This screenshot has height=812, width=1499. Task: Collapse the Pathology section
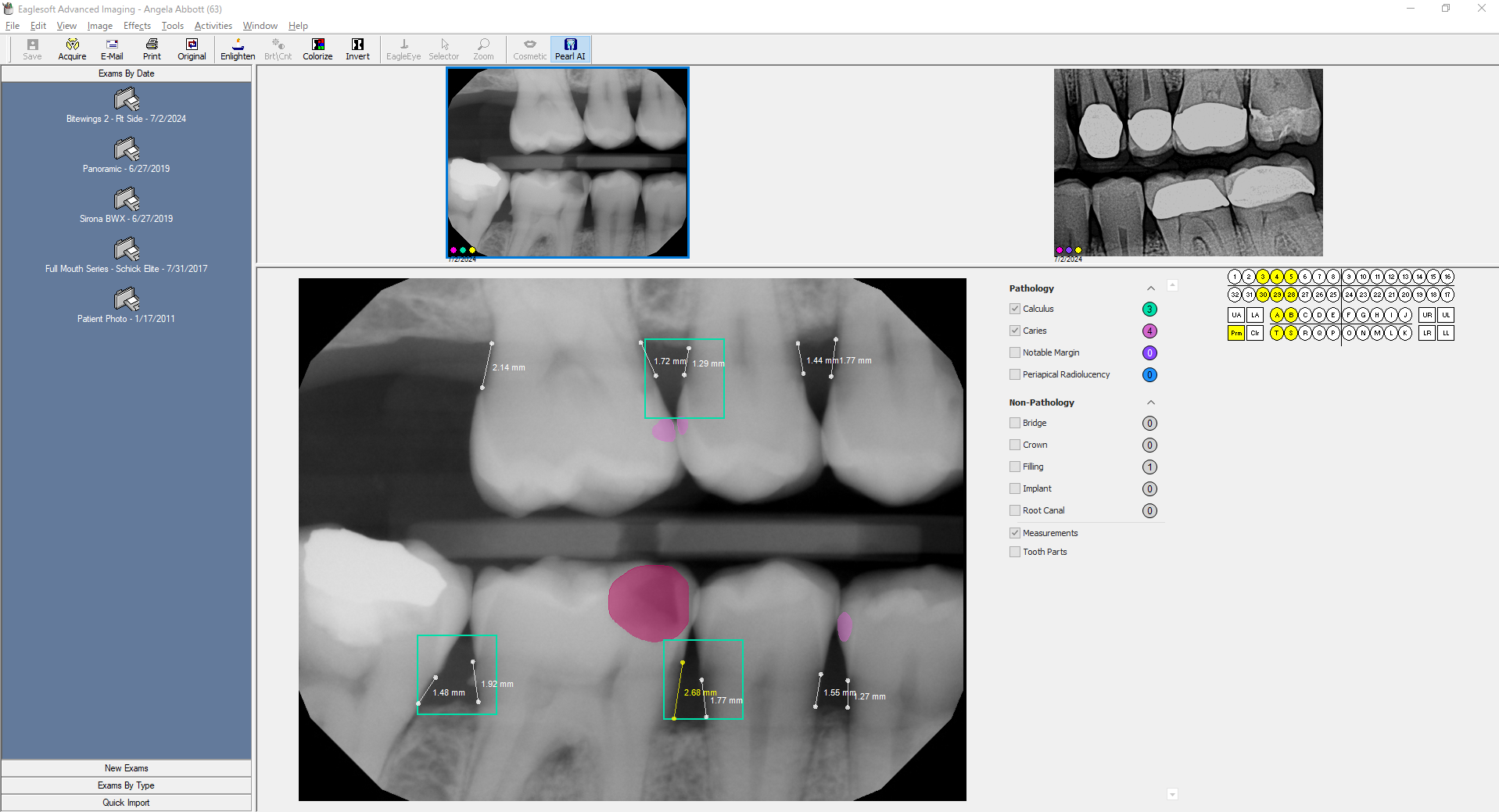pyautogui.click(x=1150, y=288)
